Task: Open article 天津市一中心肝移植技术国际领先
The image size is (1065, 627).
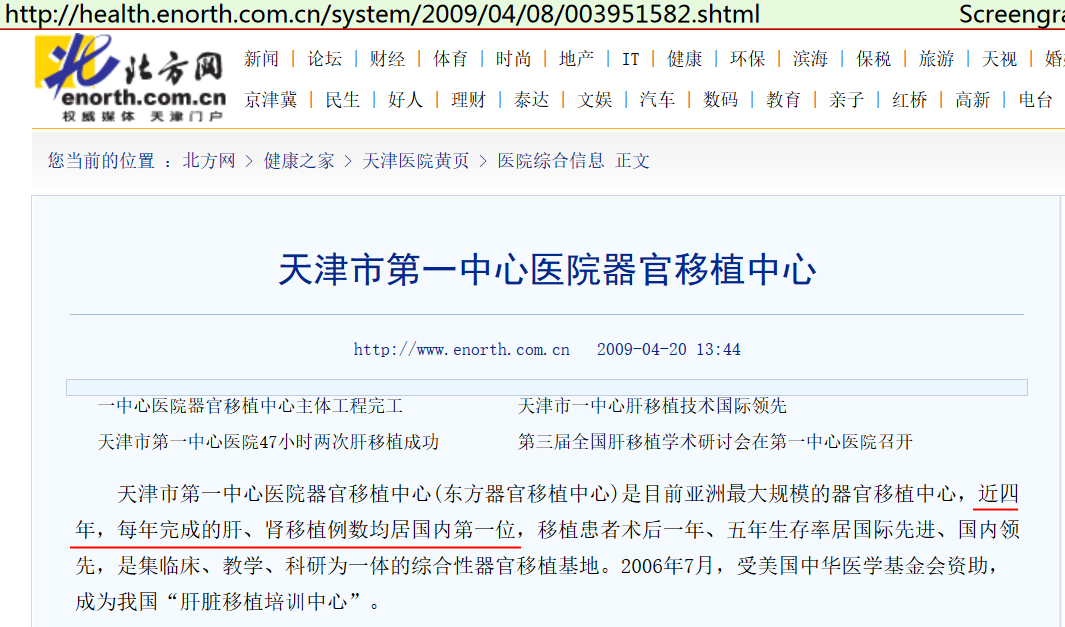Action: pyautogui.click(x=652, y=406)
